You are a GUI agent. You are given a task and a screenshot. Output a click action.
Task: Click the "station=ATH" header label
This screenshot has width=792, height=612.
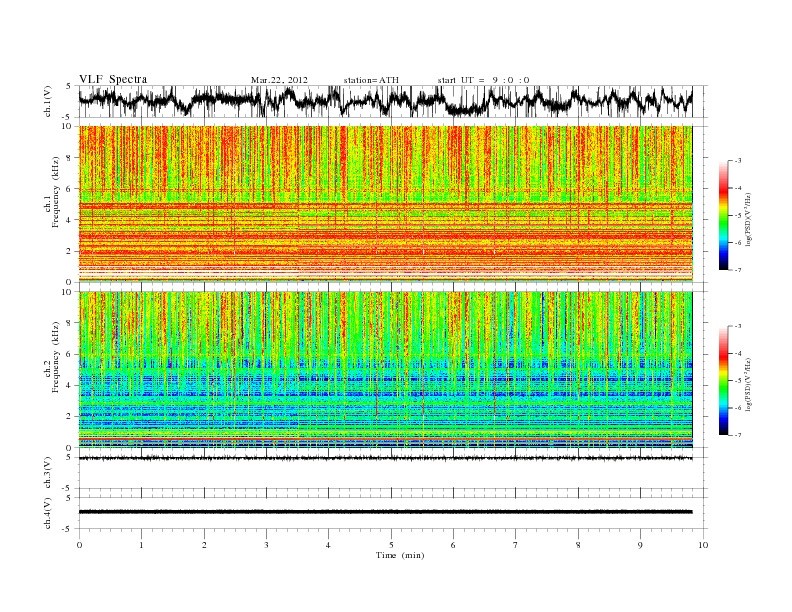[371, 80]
